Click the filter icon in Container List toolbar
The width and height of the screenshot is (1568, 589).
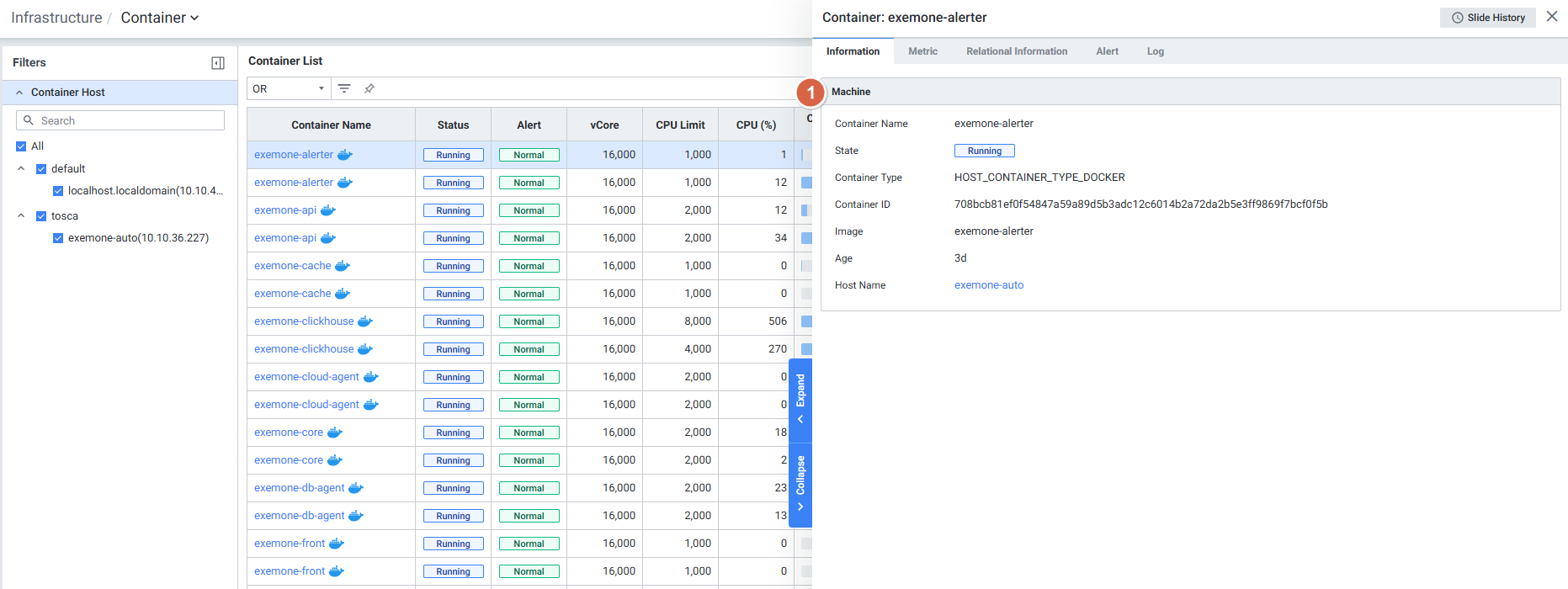coord(344,88)
